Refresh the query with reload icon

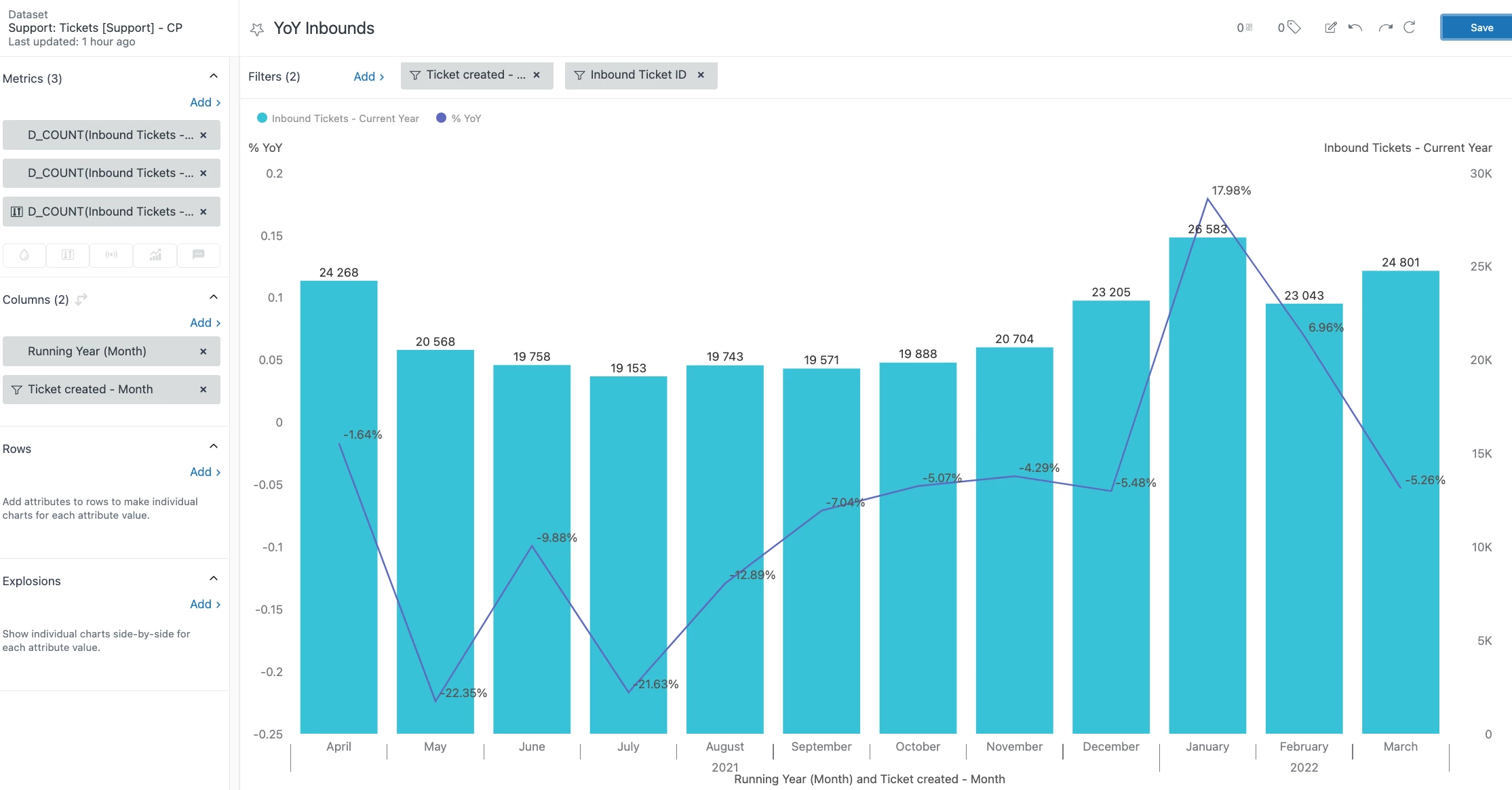click(x=1410, y=27)
